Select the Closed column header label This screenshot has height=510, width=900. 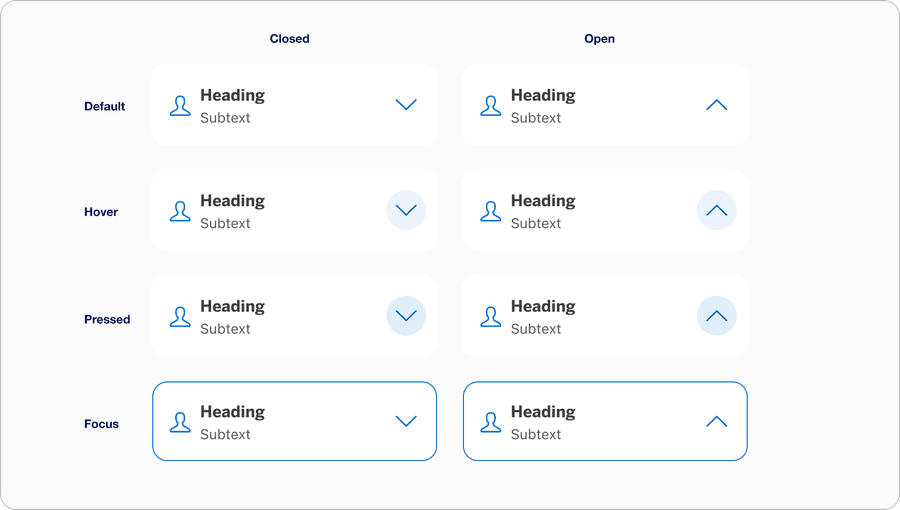coord(290,39)
